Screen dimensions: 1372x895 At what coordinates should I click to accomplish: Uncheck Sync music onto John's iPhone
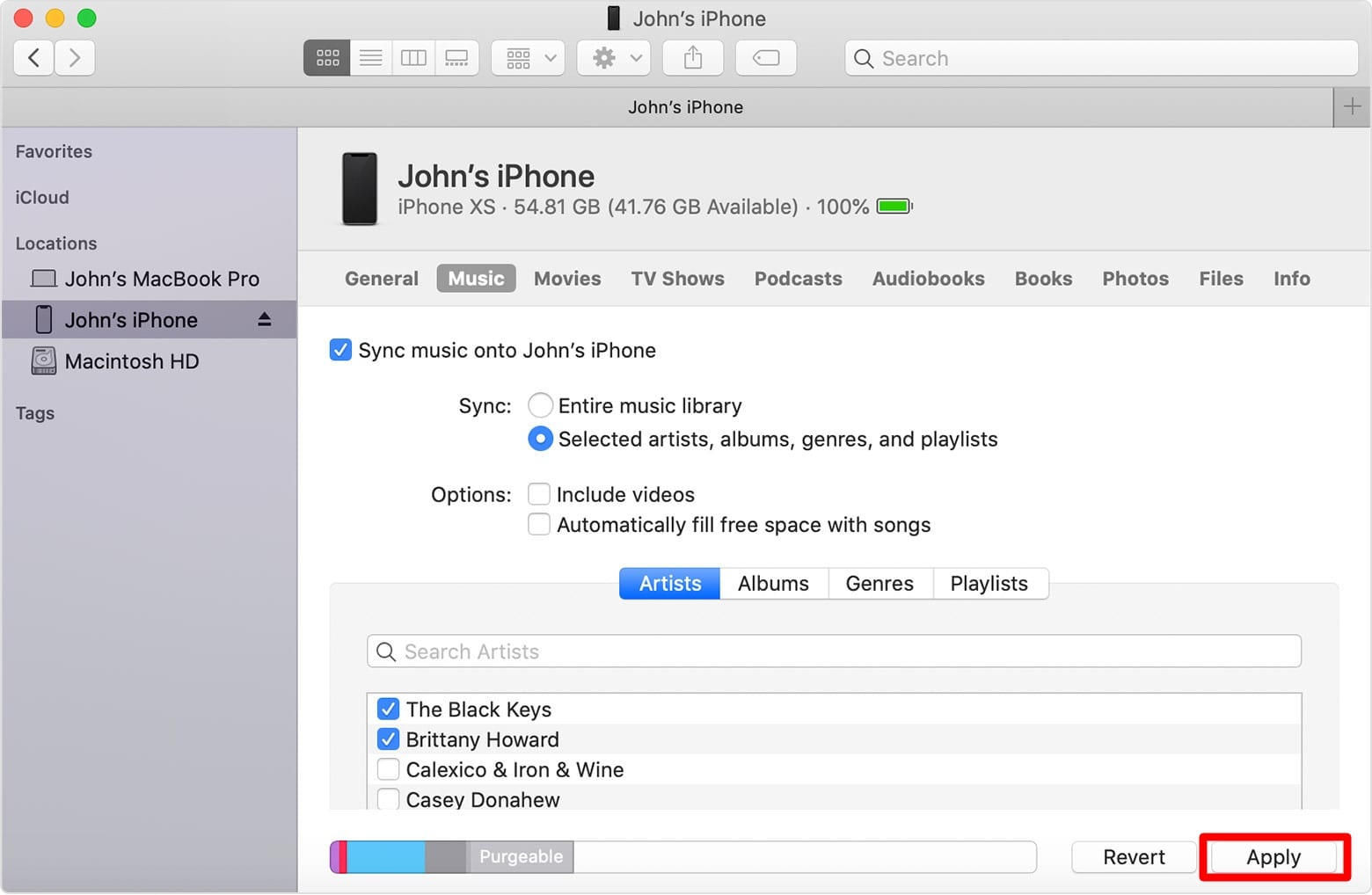pyautogui.click(x=340, y=350)
